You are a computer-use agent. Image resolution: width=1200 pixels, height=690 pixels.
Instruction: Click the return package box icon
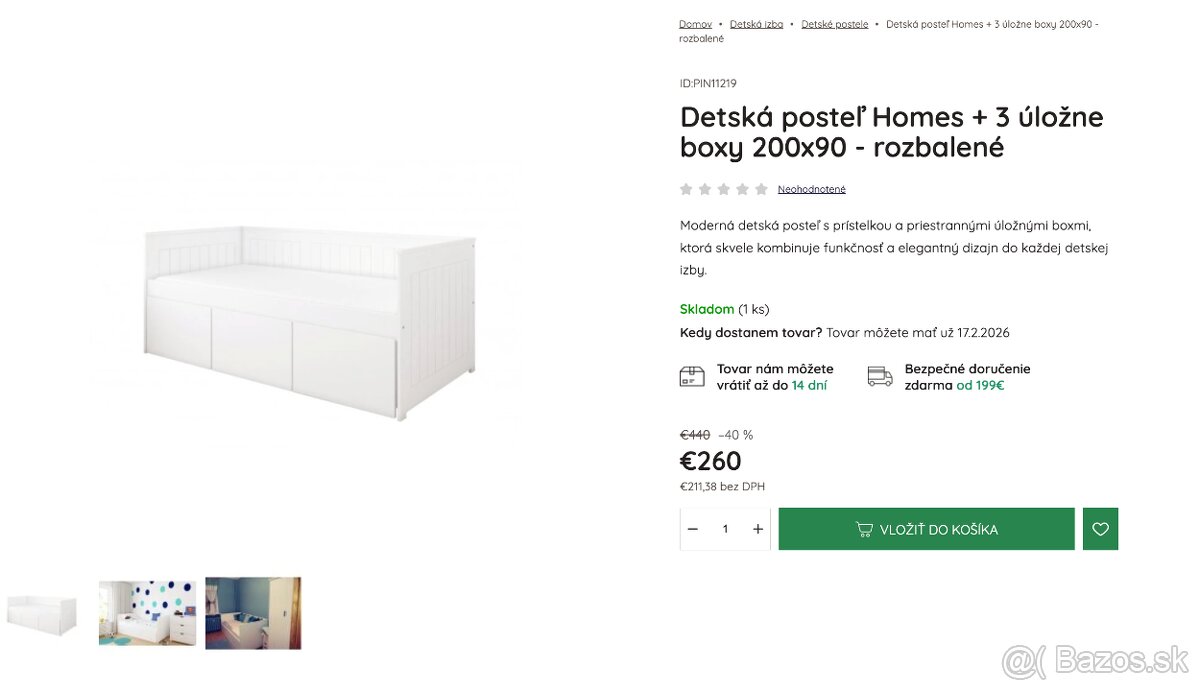(x=692, y=376)
